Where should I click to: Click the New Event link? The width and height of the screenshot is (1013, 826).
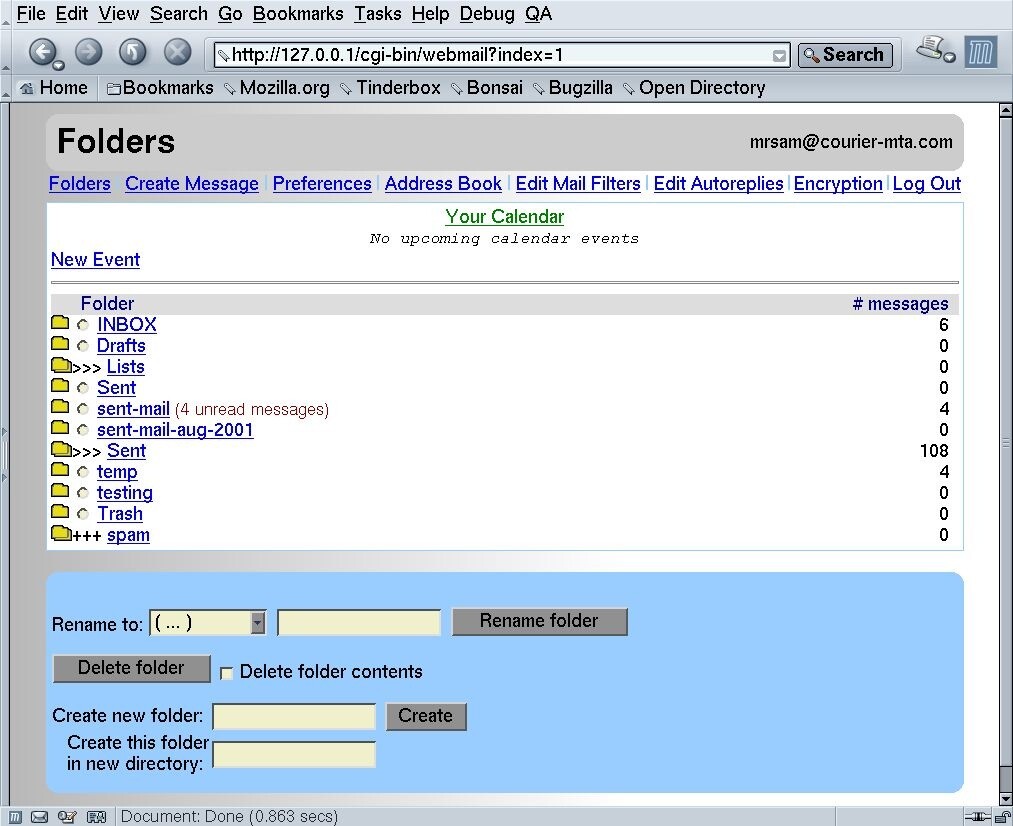click(95, 259)
